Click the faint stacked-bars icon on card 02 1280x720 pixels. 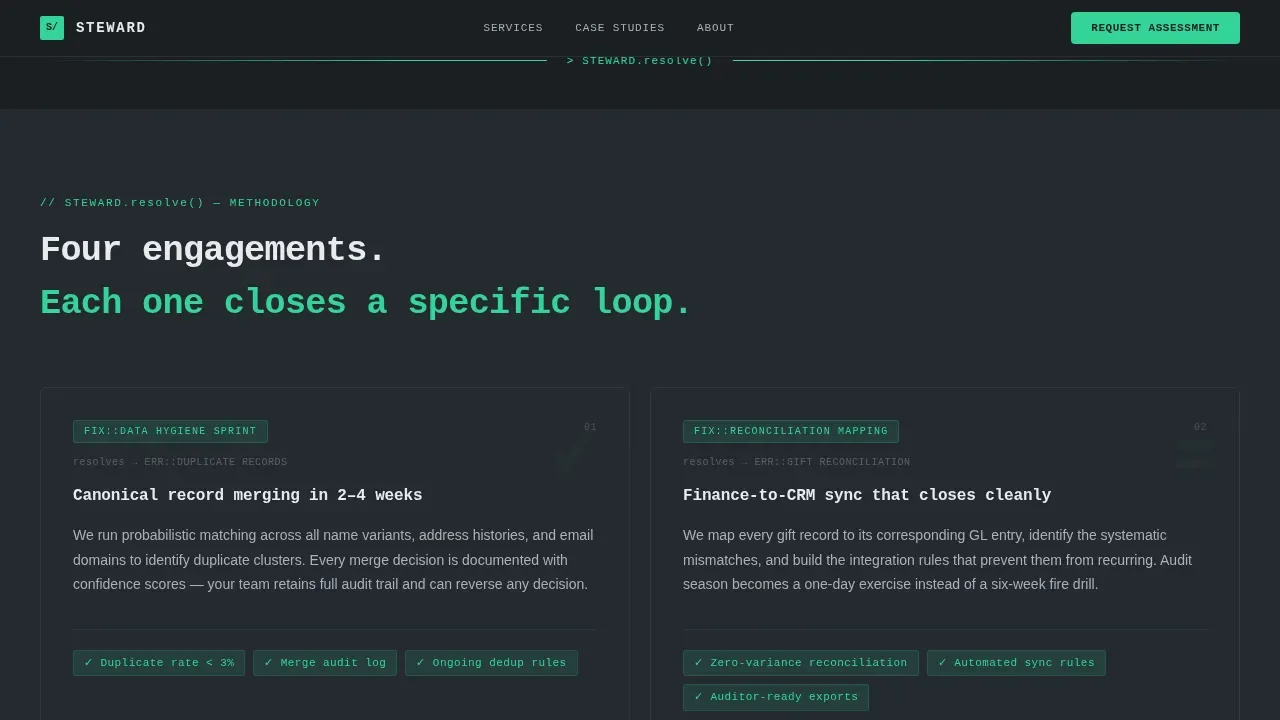click(x=1193, y=455)
